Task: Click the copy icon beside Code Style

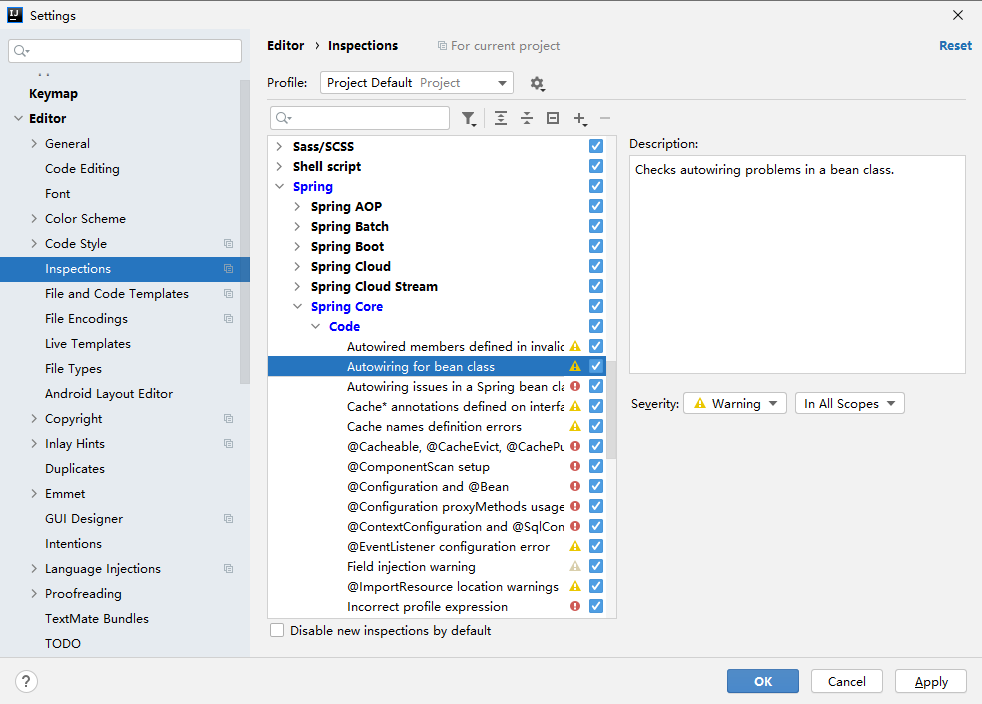Action: click(x=228, y=244)
